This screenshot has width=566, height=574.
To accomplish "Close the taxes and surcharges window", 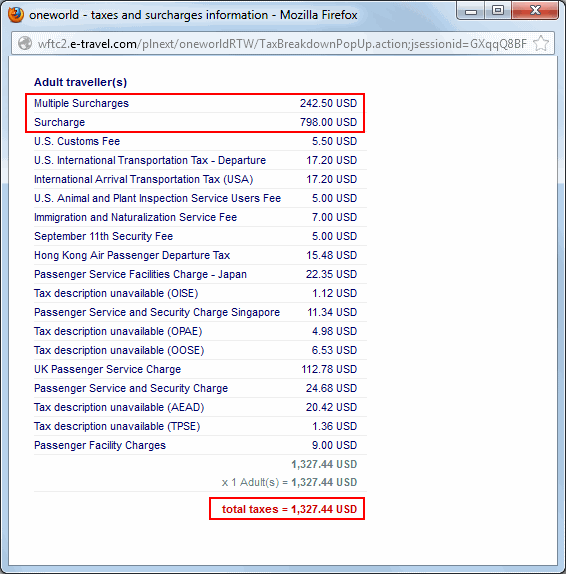I will click(535, 11).
